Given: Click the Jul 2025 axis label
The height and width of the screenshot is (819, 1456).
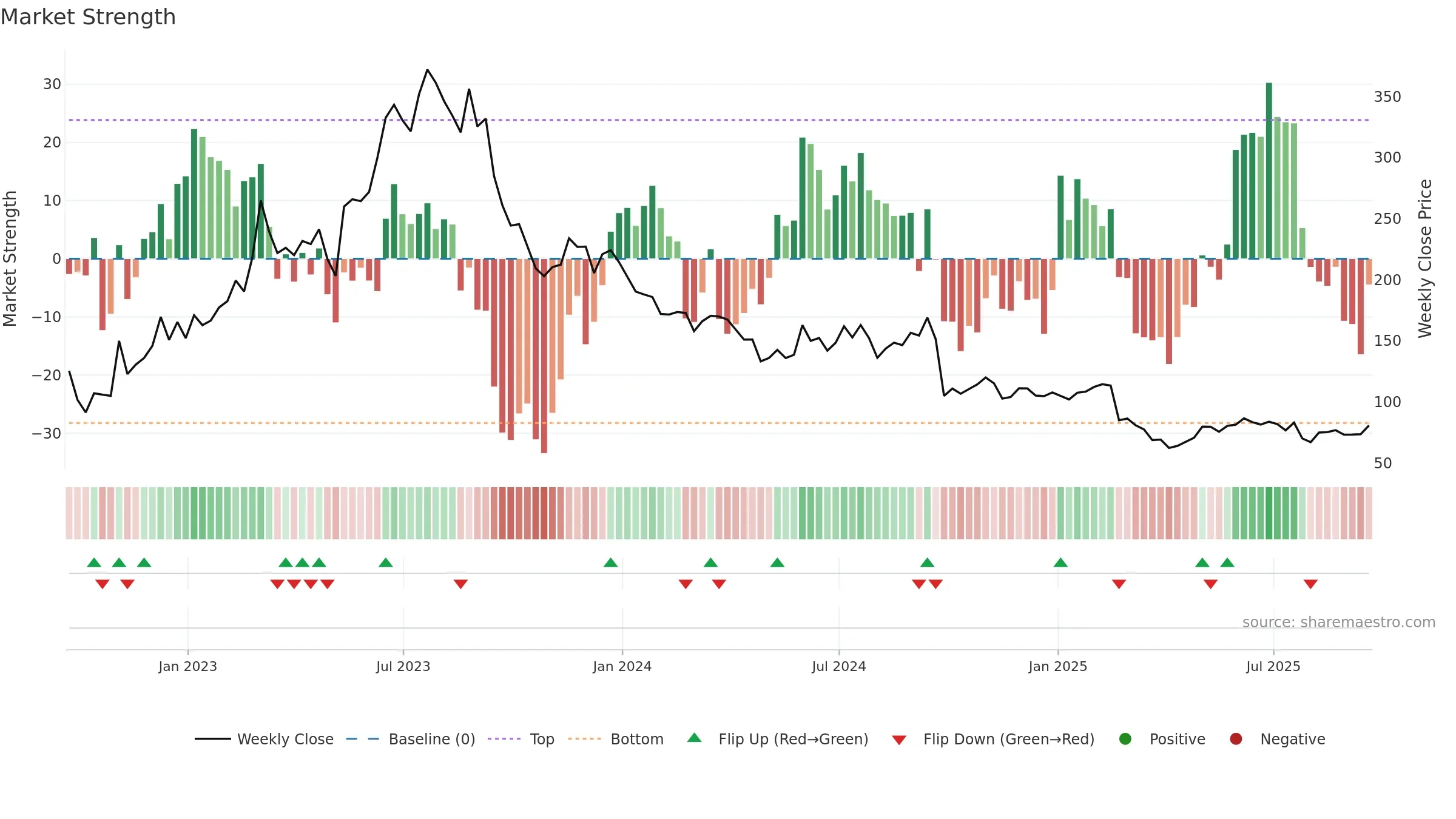Looking at the screenshot, I should 1273,666.
